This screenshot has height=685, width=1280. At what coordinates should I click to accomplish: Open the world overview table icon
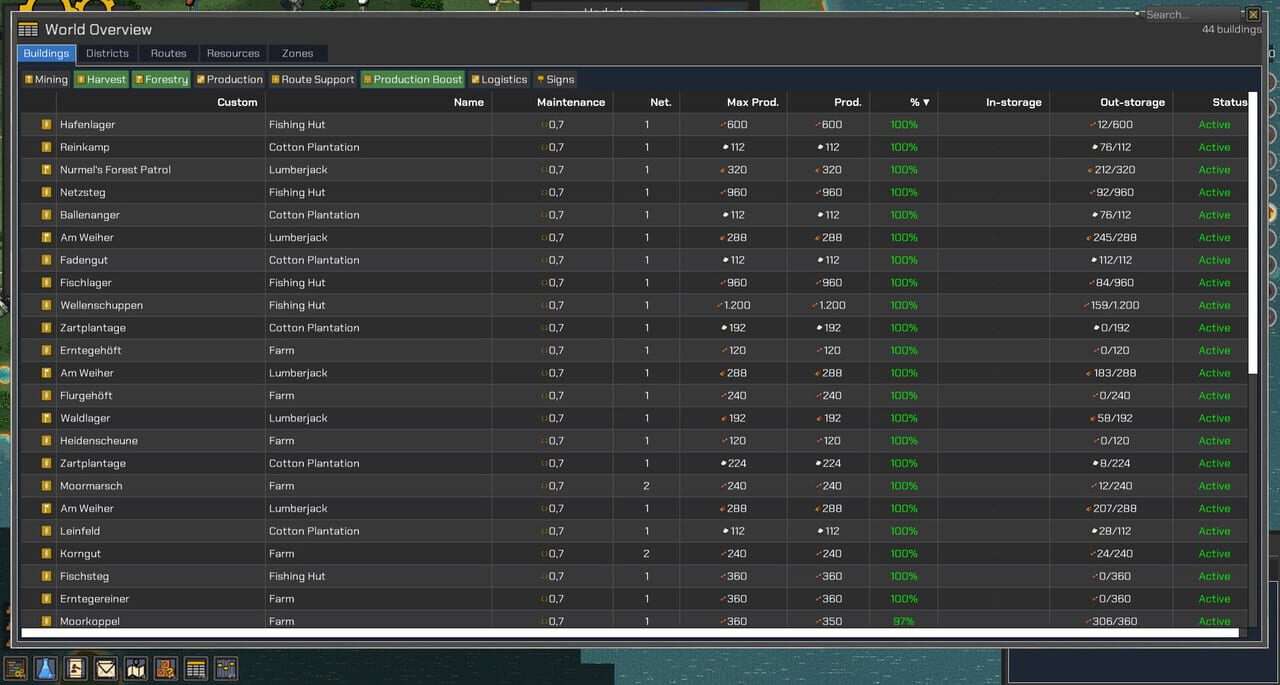point(196,668)
